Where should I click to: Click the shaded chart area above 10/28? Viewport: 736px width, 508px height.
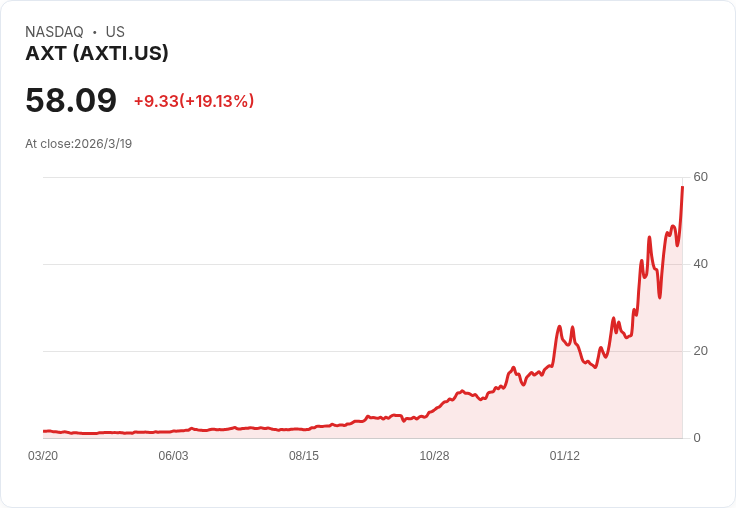pos(434,425)
